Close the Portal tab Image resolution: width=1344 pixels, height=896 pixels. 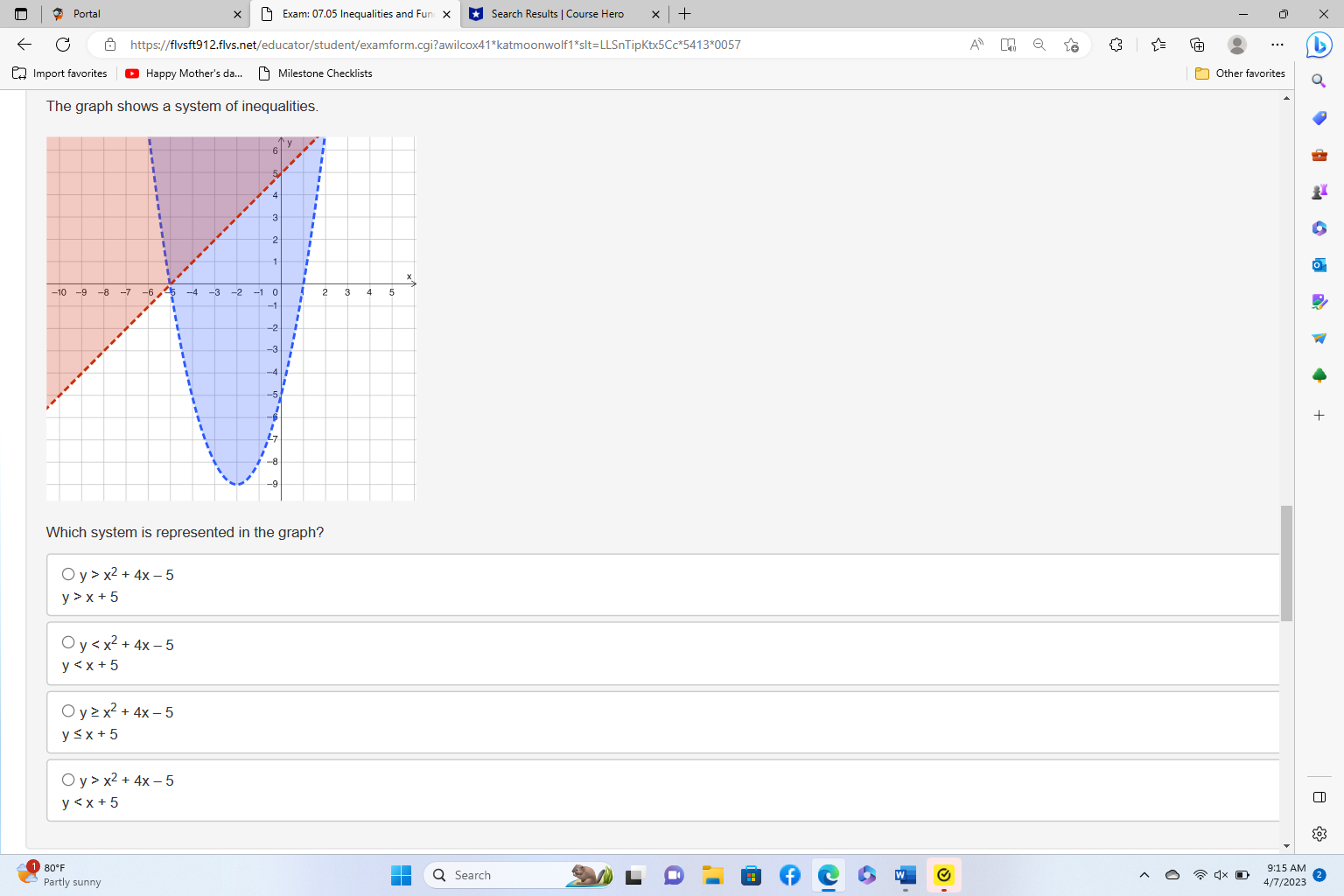pyautogui.click(x=237, y=14)
